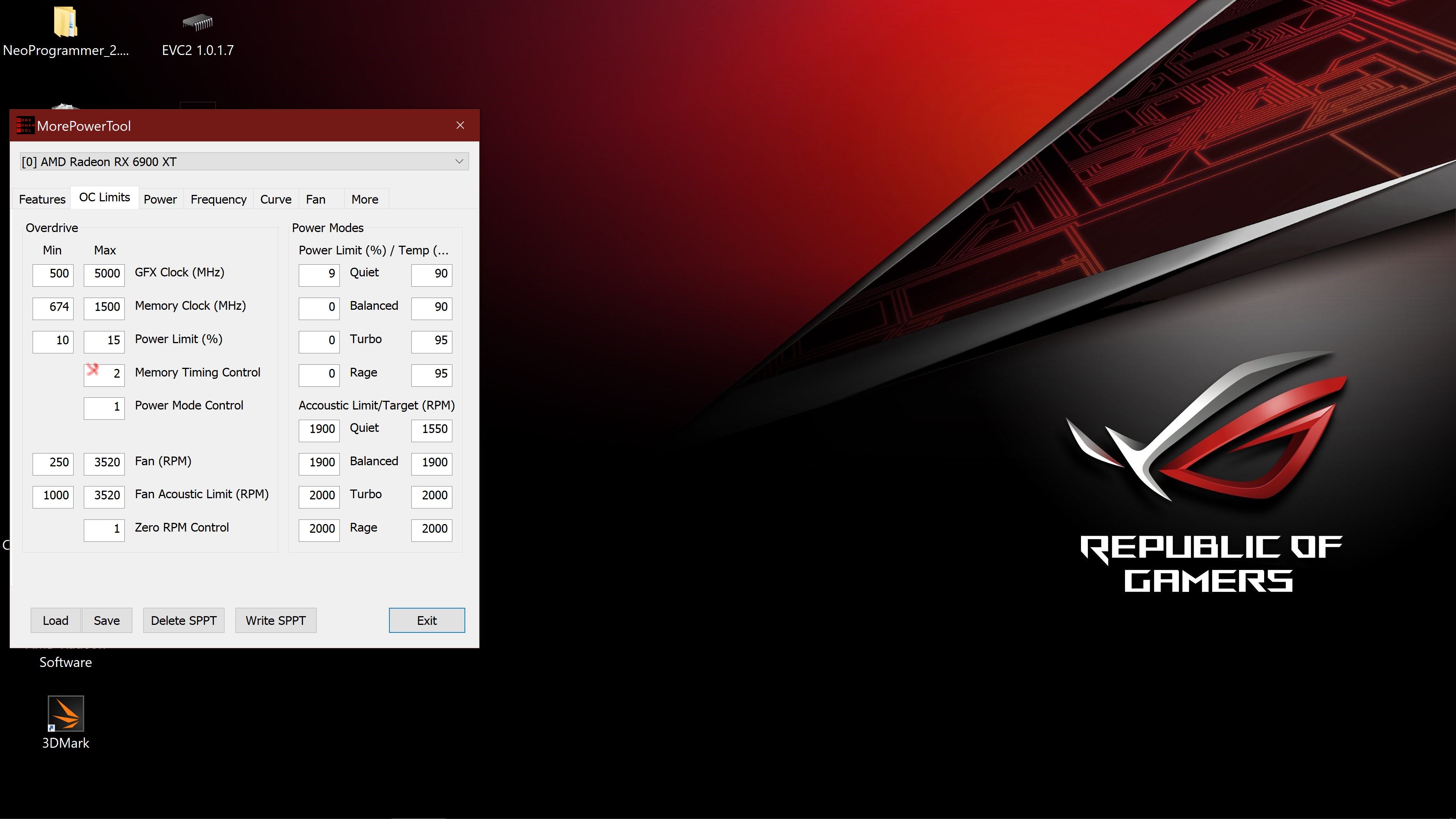The image size is (1456, 819).
Task: Click the Accoustic Limit/Target (RPM) heading
Action: pos(377,405)
